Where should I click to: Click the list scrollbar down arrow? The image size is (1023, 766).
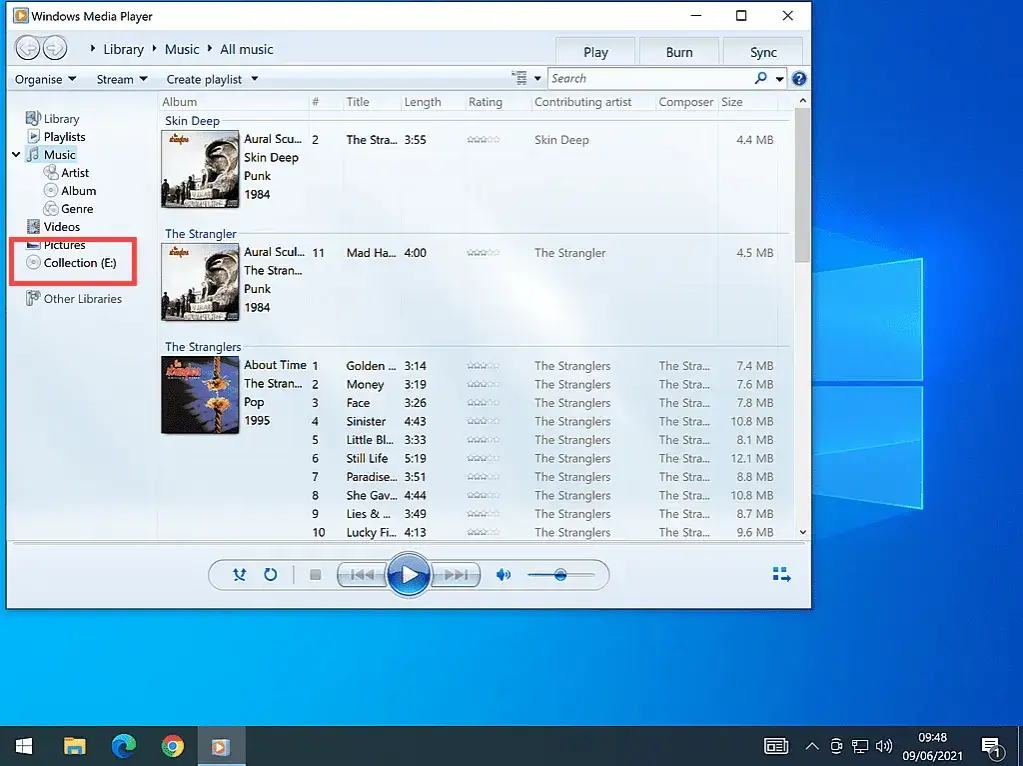pyautogui.click(x=802, y=532)
